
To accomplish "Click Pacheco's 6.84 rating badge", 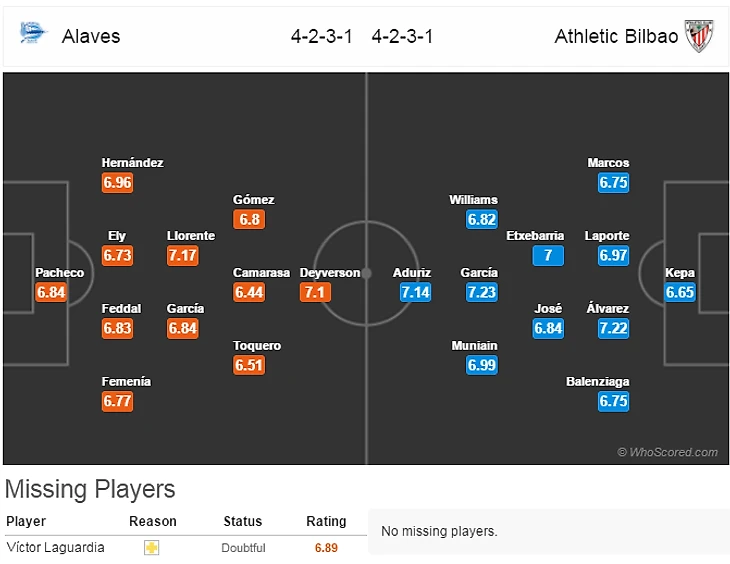I will coord(51,292).
